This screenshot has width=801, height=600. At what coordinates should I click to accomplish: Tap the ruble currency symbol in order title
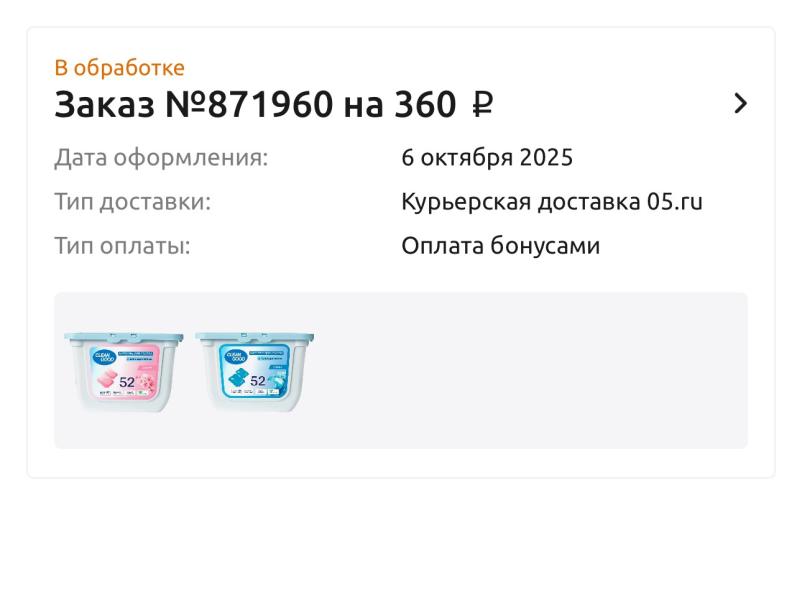pyautogui.click(x=482, y=104)
